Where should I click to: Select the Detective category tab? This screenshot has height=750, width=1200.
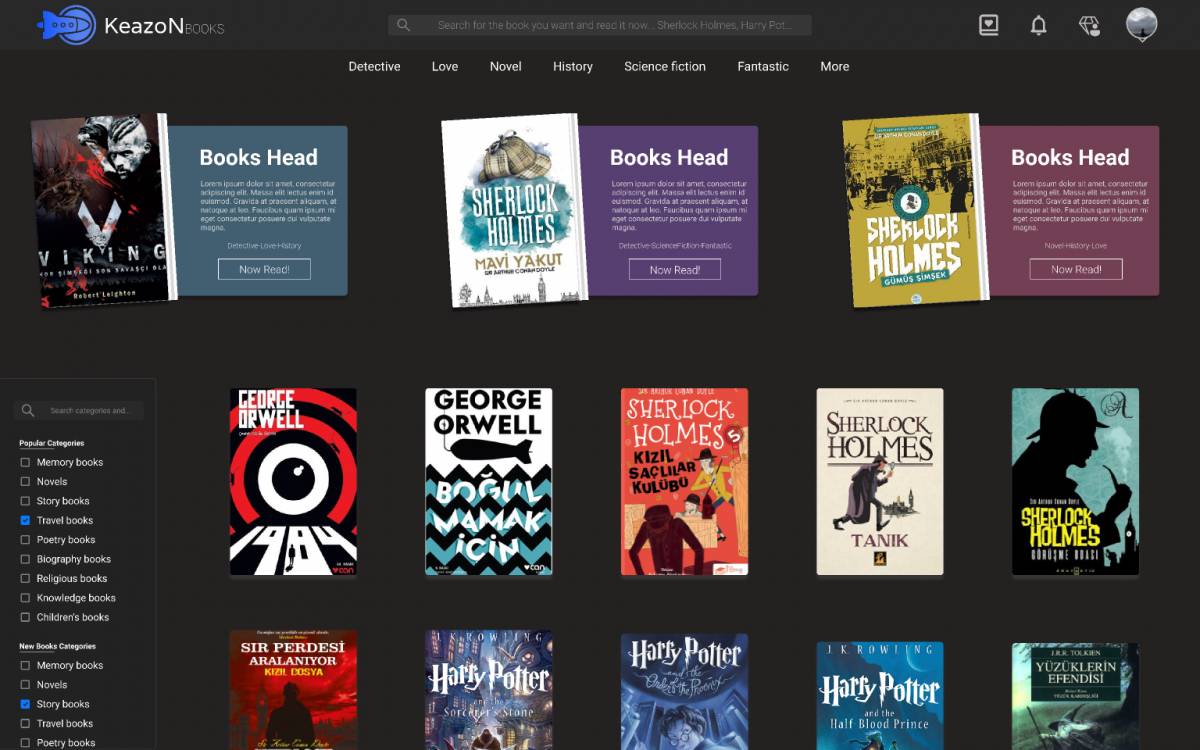click(374, 66)
